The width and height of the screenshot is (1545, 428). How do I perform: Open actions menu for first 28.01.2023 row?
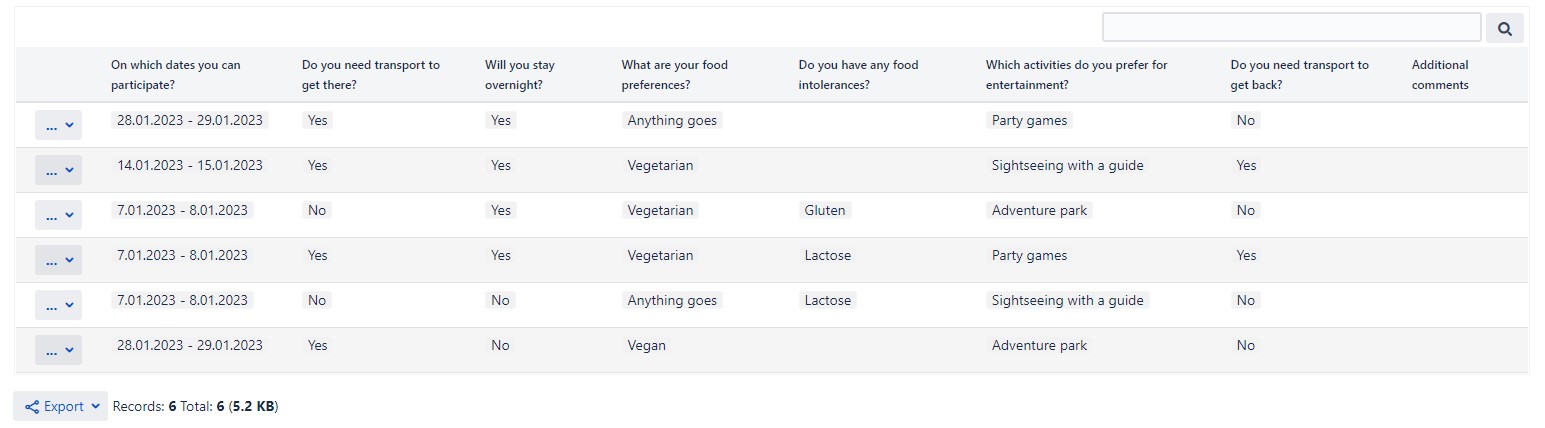(58, 125)
